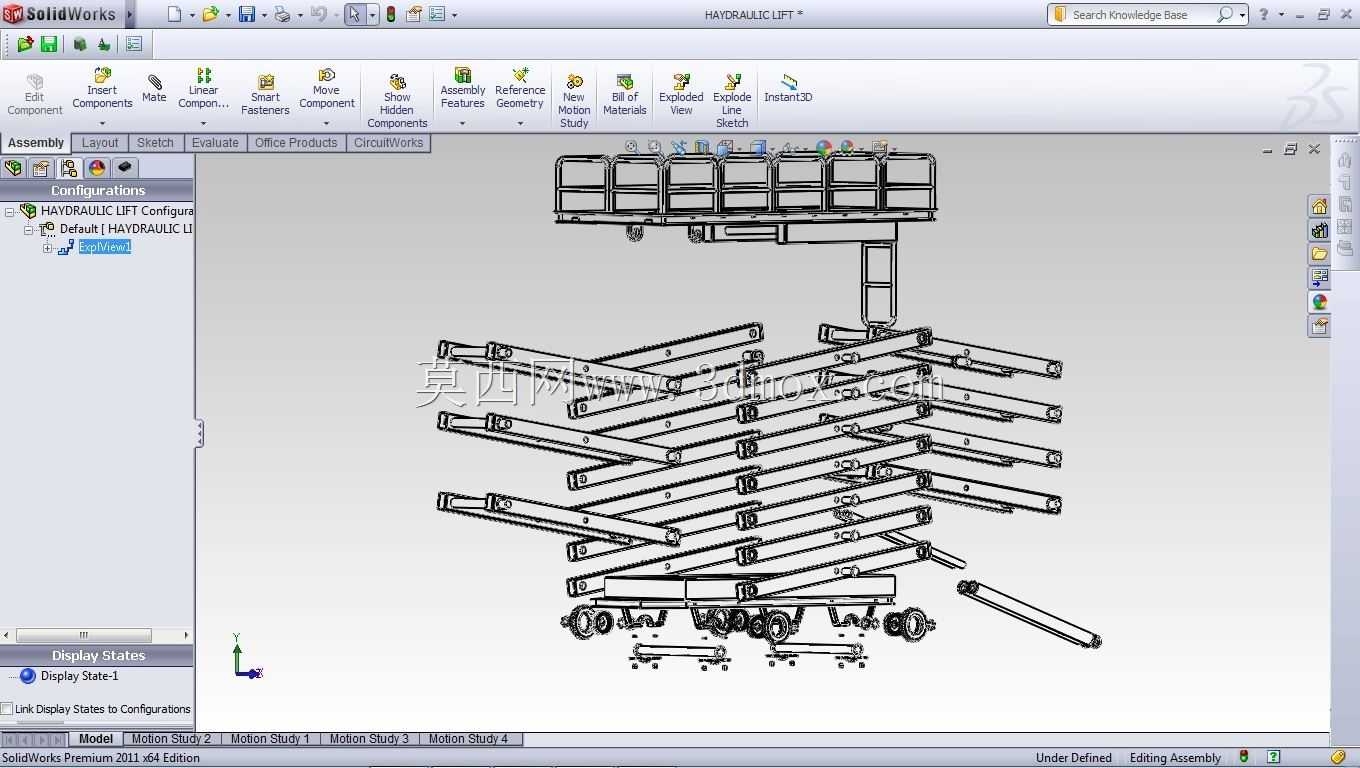Click the Mate tool
This screenshot has height=768, width=1360.
pos(154,89)
